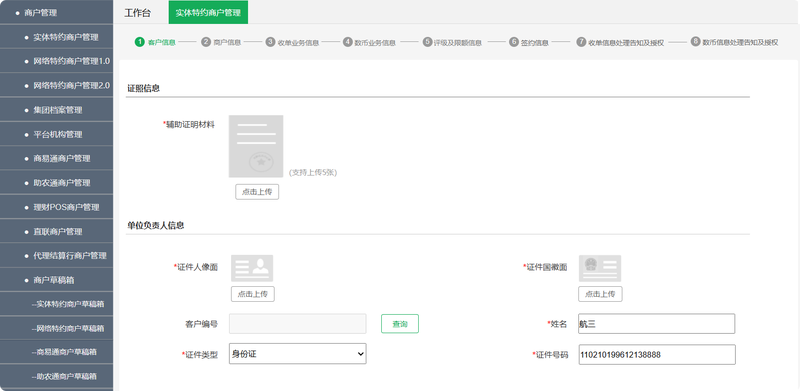Click the 签约信息 step label
Viewport: 800px width, 391px height.
click(x=535, y=43)
